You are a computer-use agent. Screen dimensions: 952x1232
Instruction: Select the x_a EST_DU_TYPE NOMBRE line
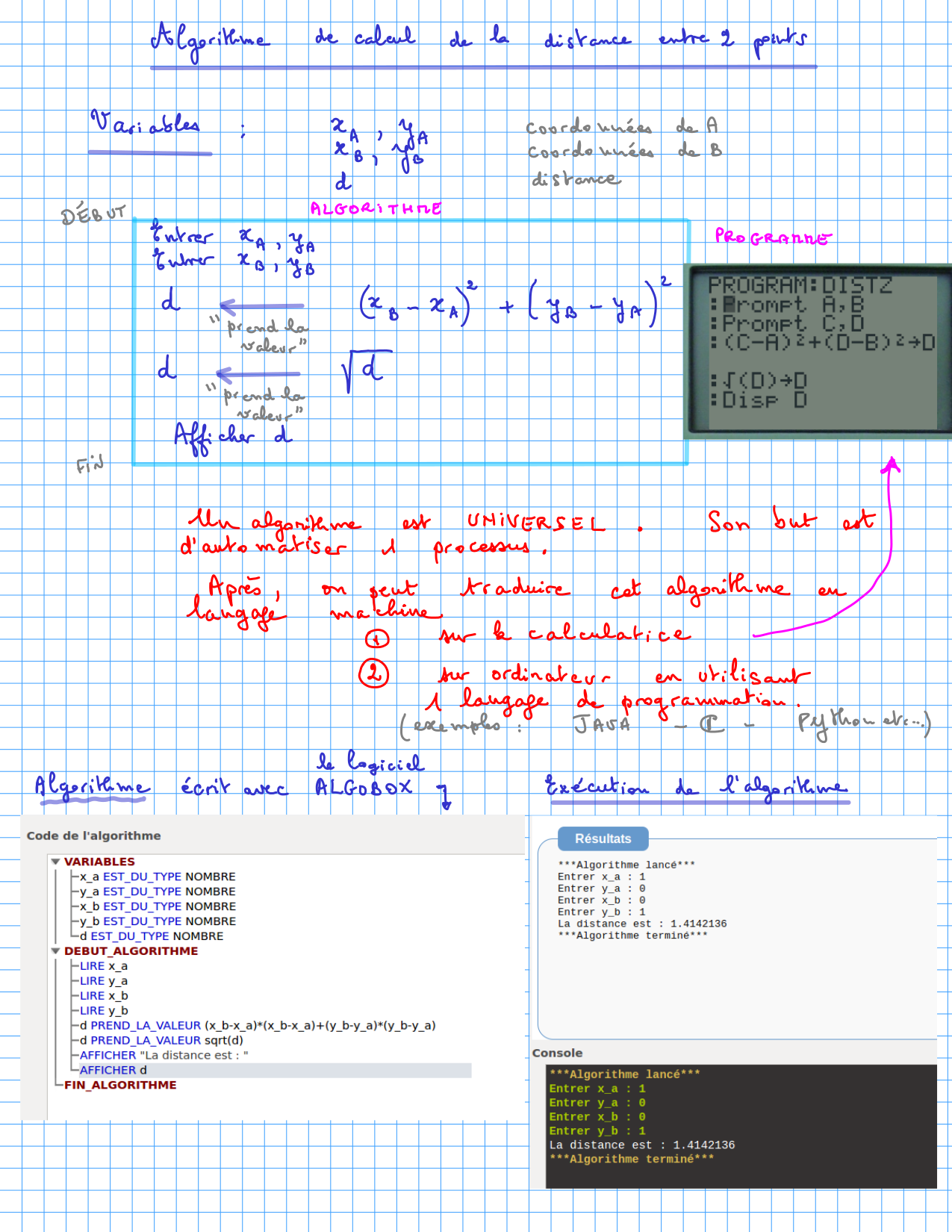pos(158,877)
